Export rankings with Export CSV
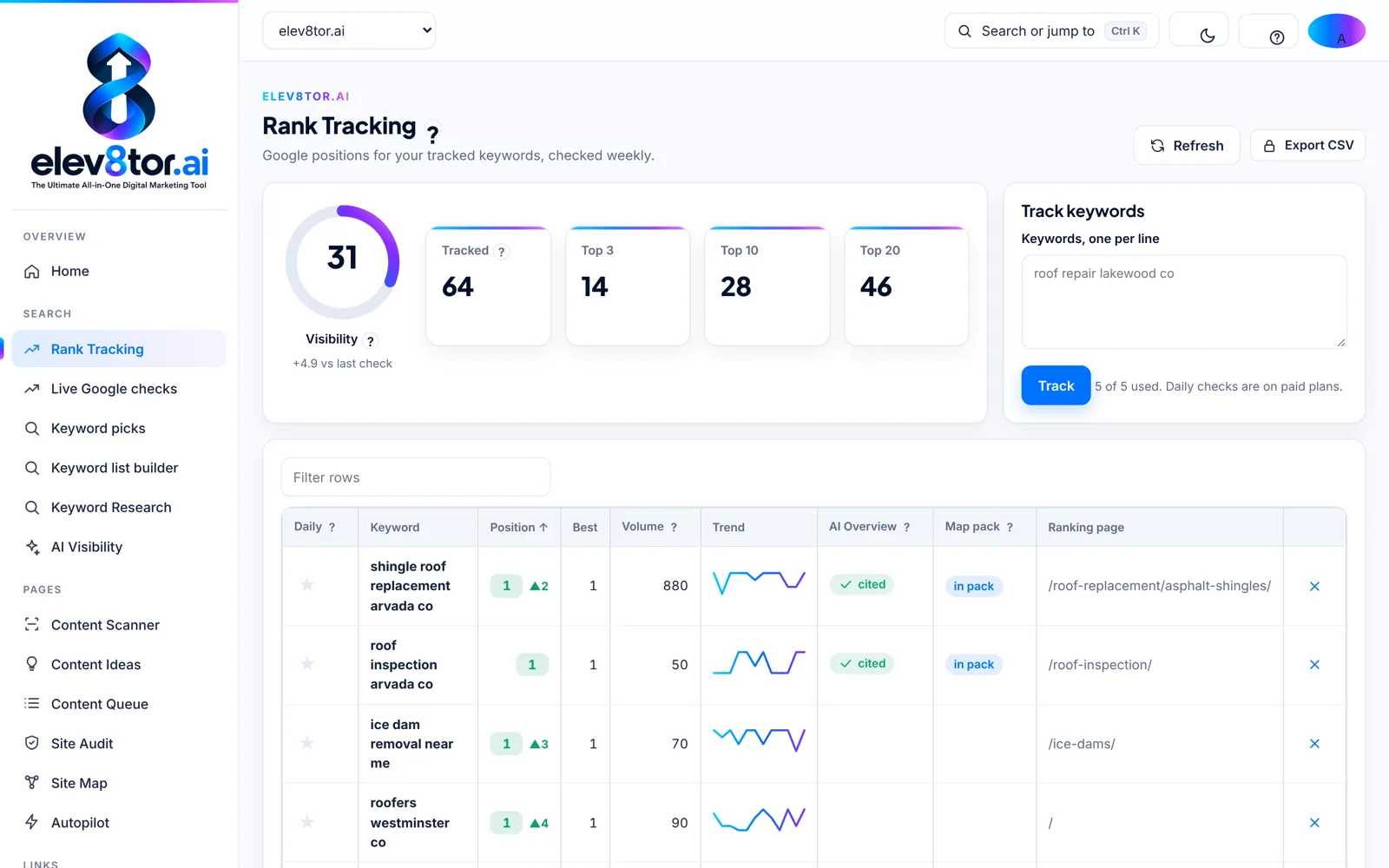Viewport: 1389px width, 868px height. pyautogui.click(x=1307, y=145)
